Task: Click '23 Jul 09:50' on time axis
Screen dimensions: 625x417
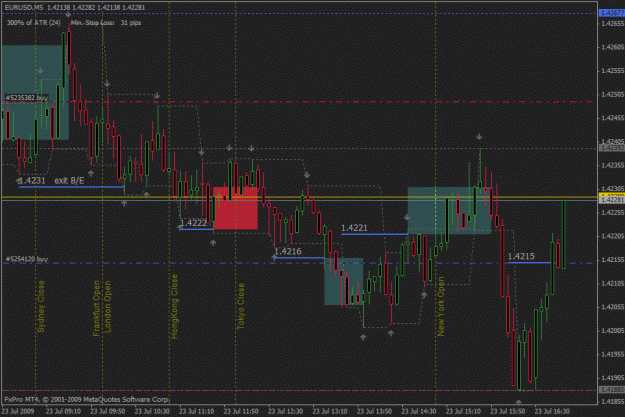Action: [x=108, y=411]
